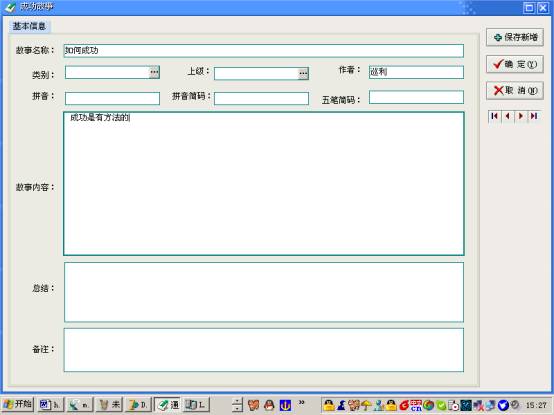
Task: Jump to the first record arrow
Action: click(495, 116)
